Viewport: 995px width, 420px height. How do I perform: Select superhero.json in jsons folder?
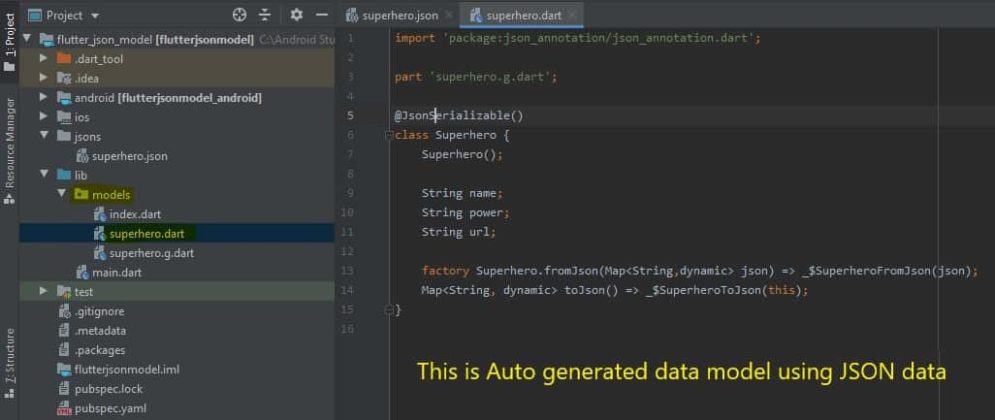[129, 156]
